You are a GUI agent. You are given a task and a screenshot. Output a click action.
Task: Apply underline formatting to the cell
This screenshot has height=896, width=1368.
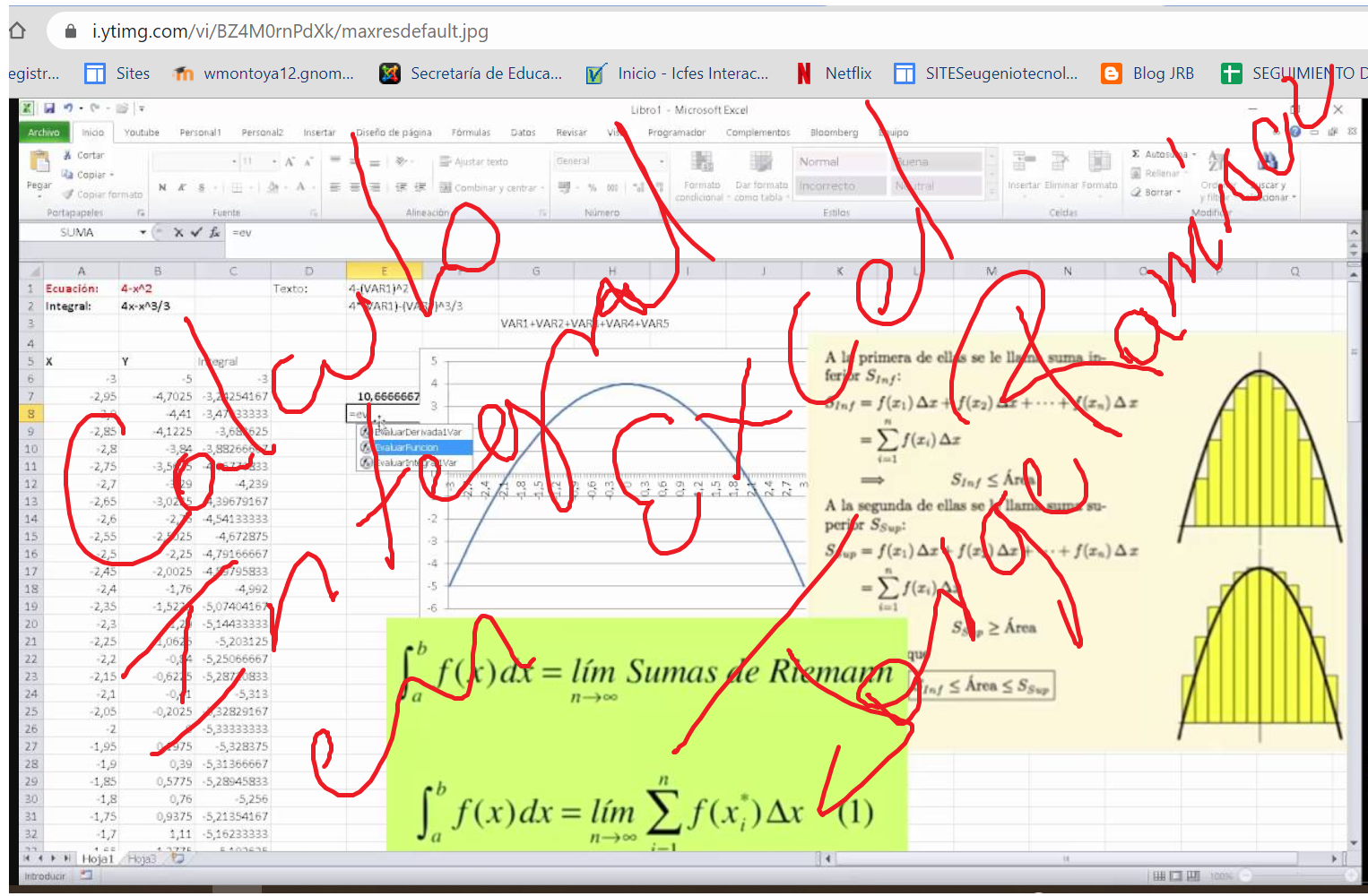click(202, 187)
